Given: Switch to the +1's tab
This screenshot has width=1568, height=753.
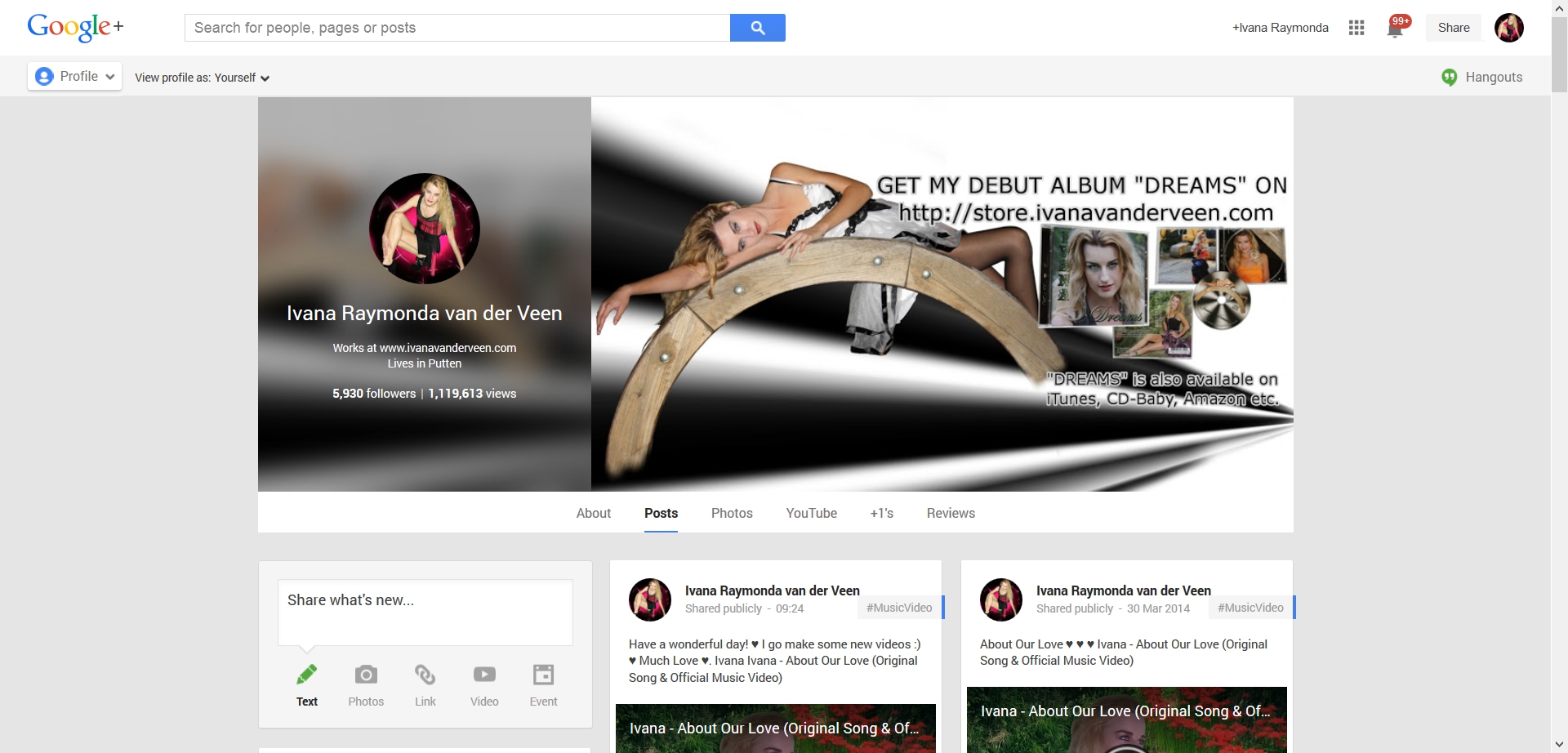Looking at the screenshot, I should (882, 513).
